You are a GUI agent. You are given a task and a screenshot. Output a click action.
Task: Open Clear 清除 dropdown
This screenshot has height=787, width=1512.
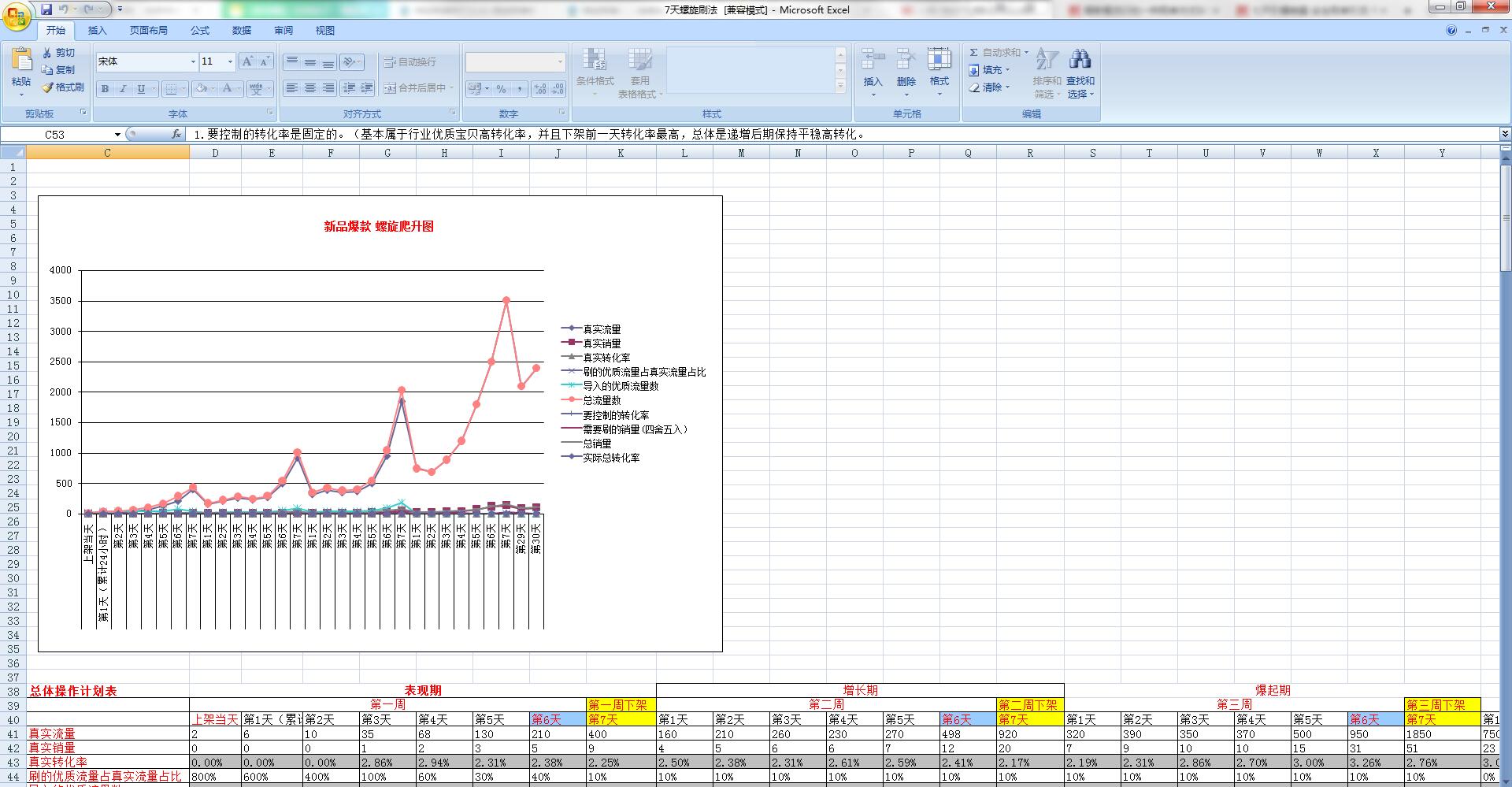pyautogui.click(x=991, y=87)
